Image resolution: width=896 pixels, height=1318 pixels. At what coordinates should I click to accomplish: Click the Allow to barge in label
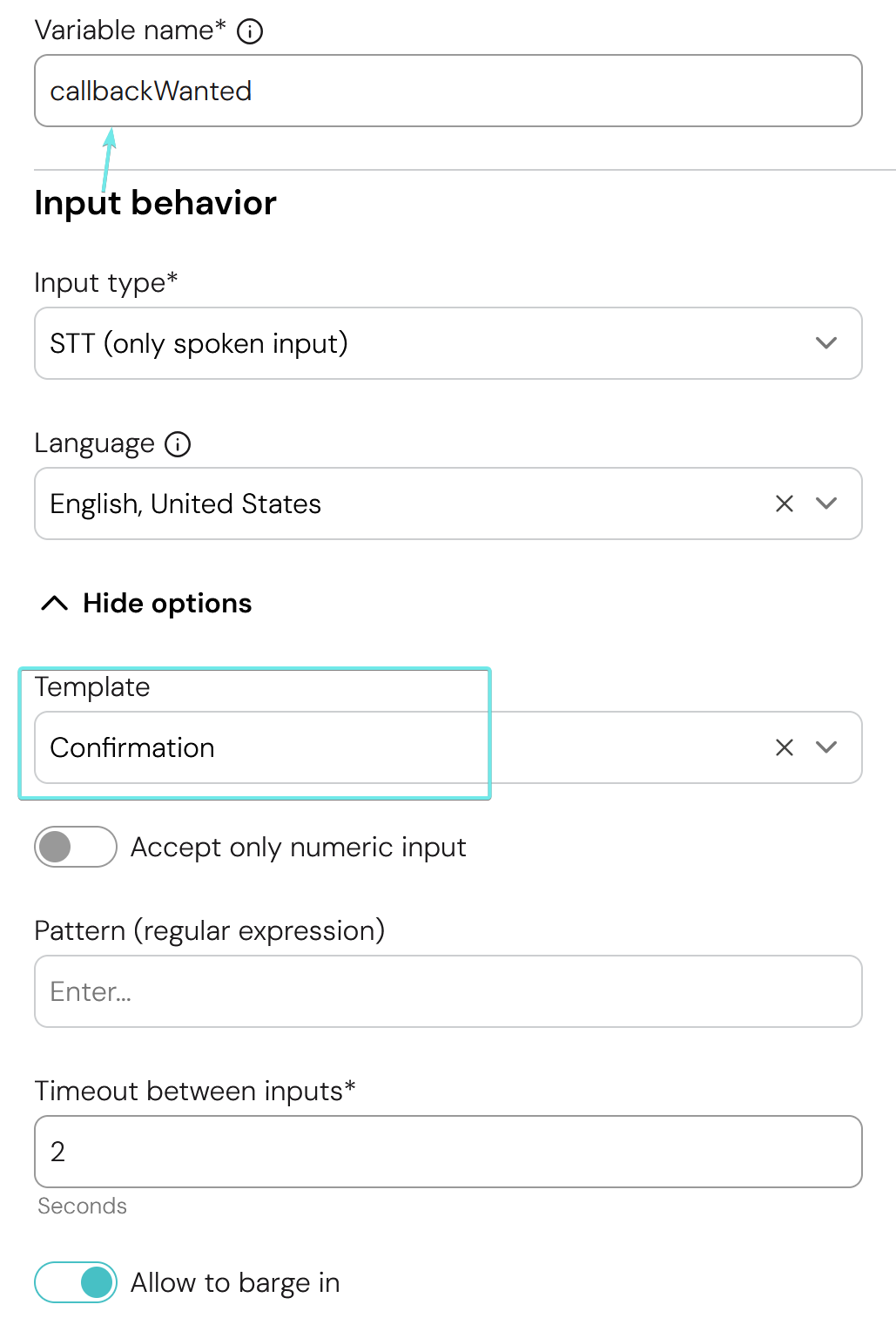tap(235, 1282)
